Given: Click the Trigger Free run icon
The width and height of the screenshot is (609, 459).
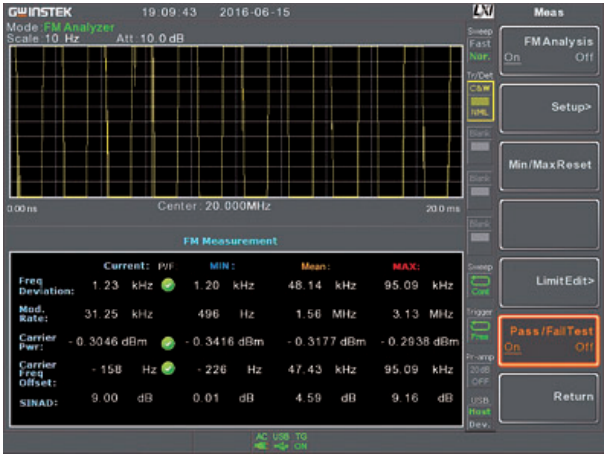Looking at the screenshot, I should [x=480, y=326].
